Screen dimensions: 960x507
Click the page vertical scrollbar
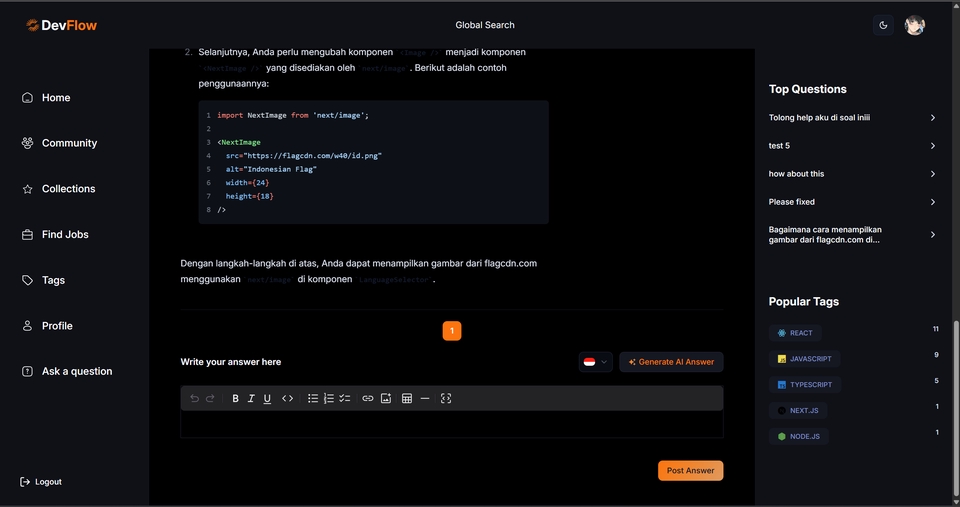[956, 407]
